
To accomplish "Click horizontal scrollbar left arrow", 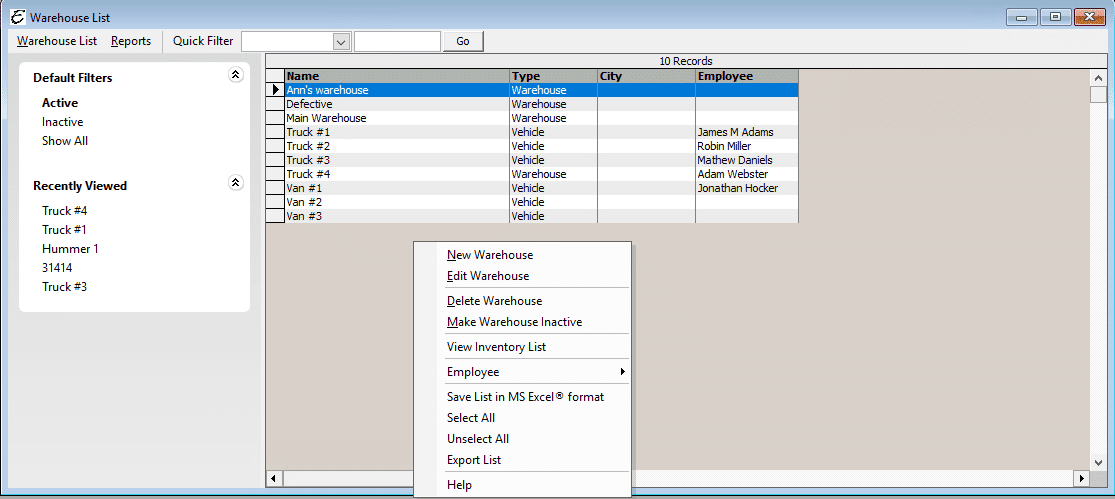I will (x=274, y=478).
